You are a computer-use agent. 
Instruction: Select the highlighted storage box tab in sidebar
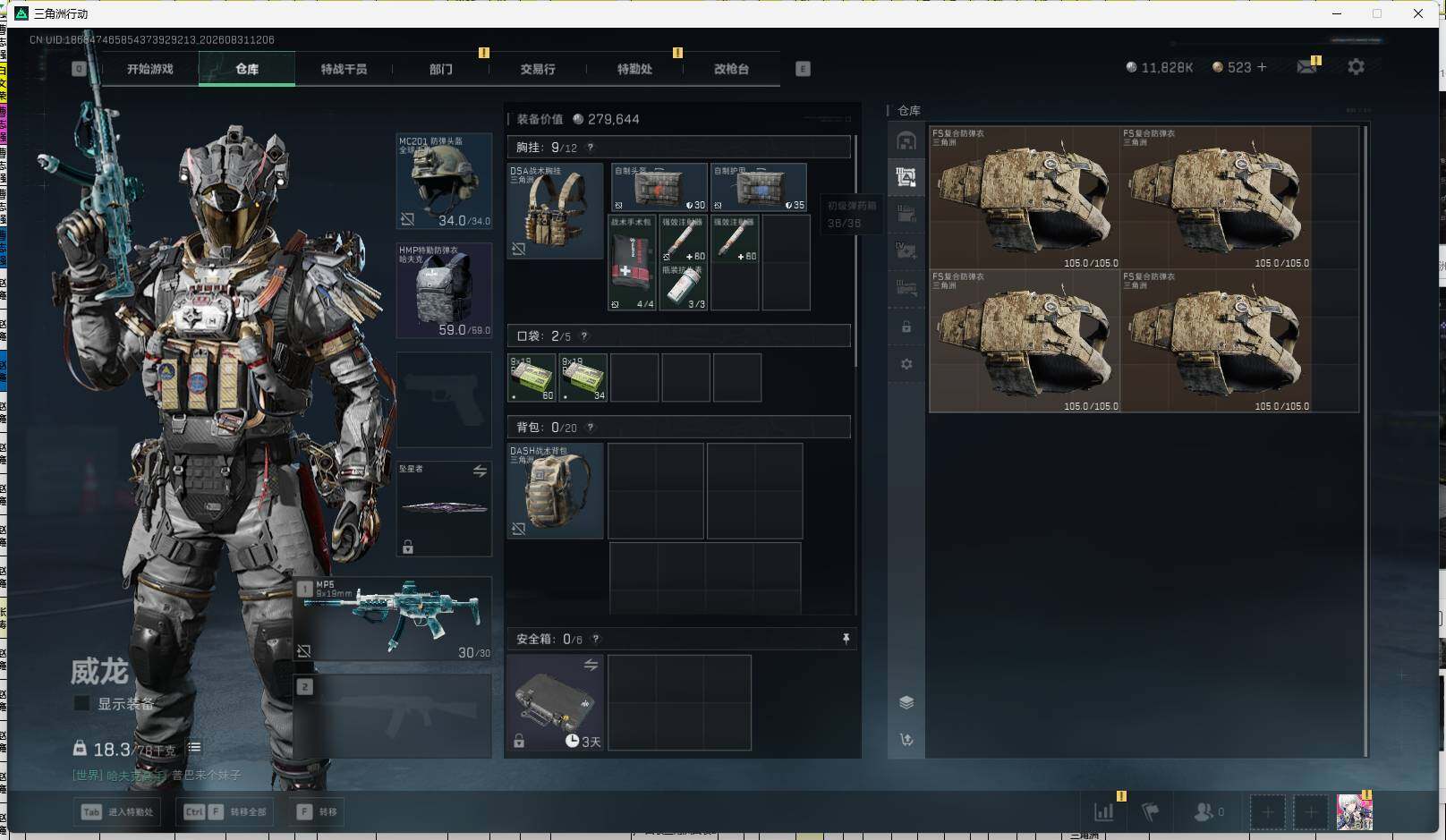906,177
